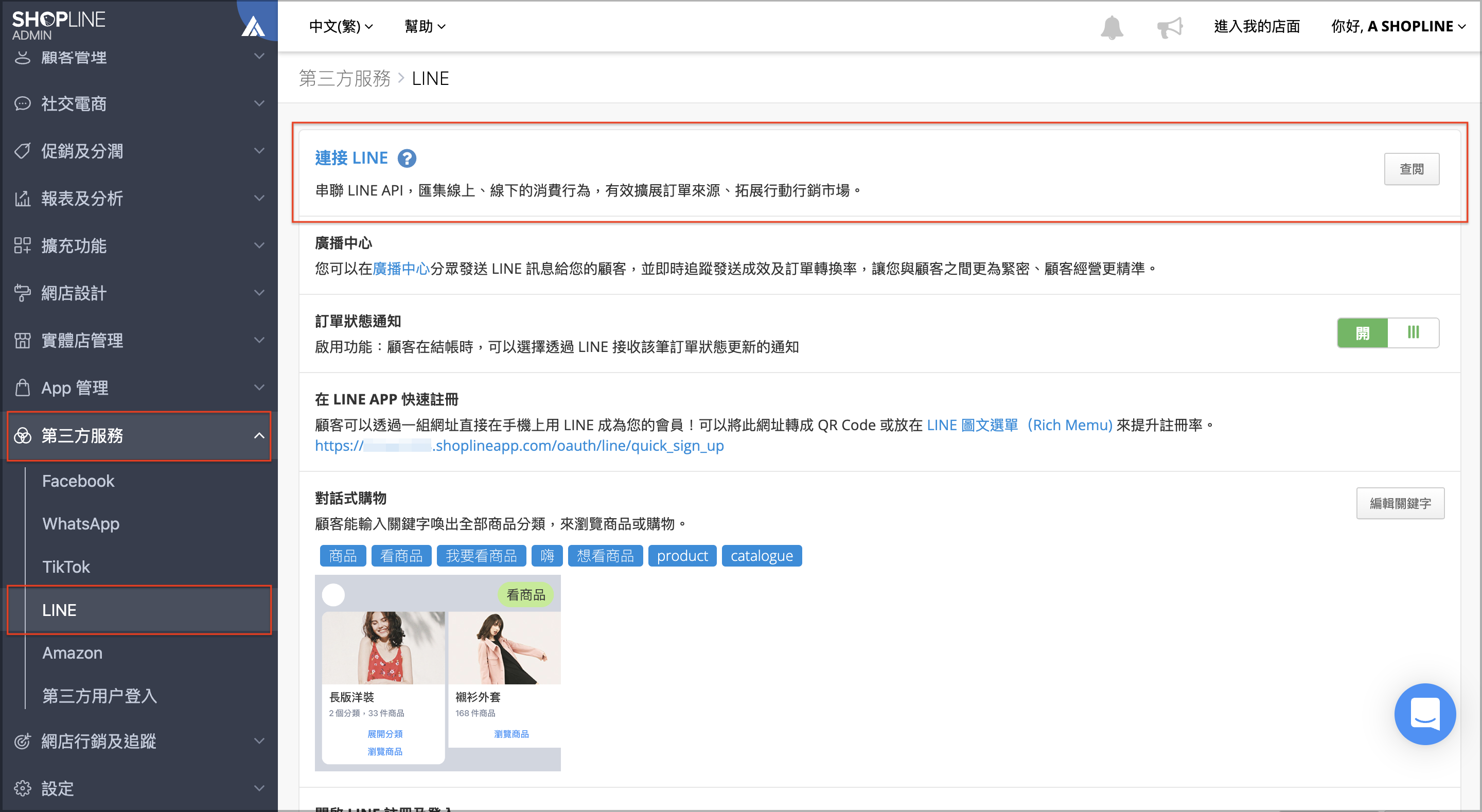Click the product keyword tag
Image resolution: width=1482 pixels, height=812 pixels.
point(682,555)
